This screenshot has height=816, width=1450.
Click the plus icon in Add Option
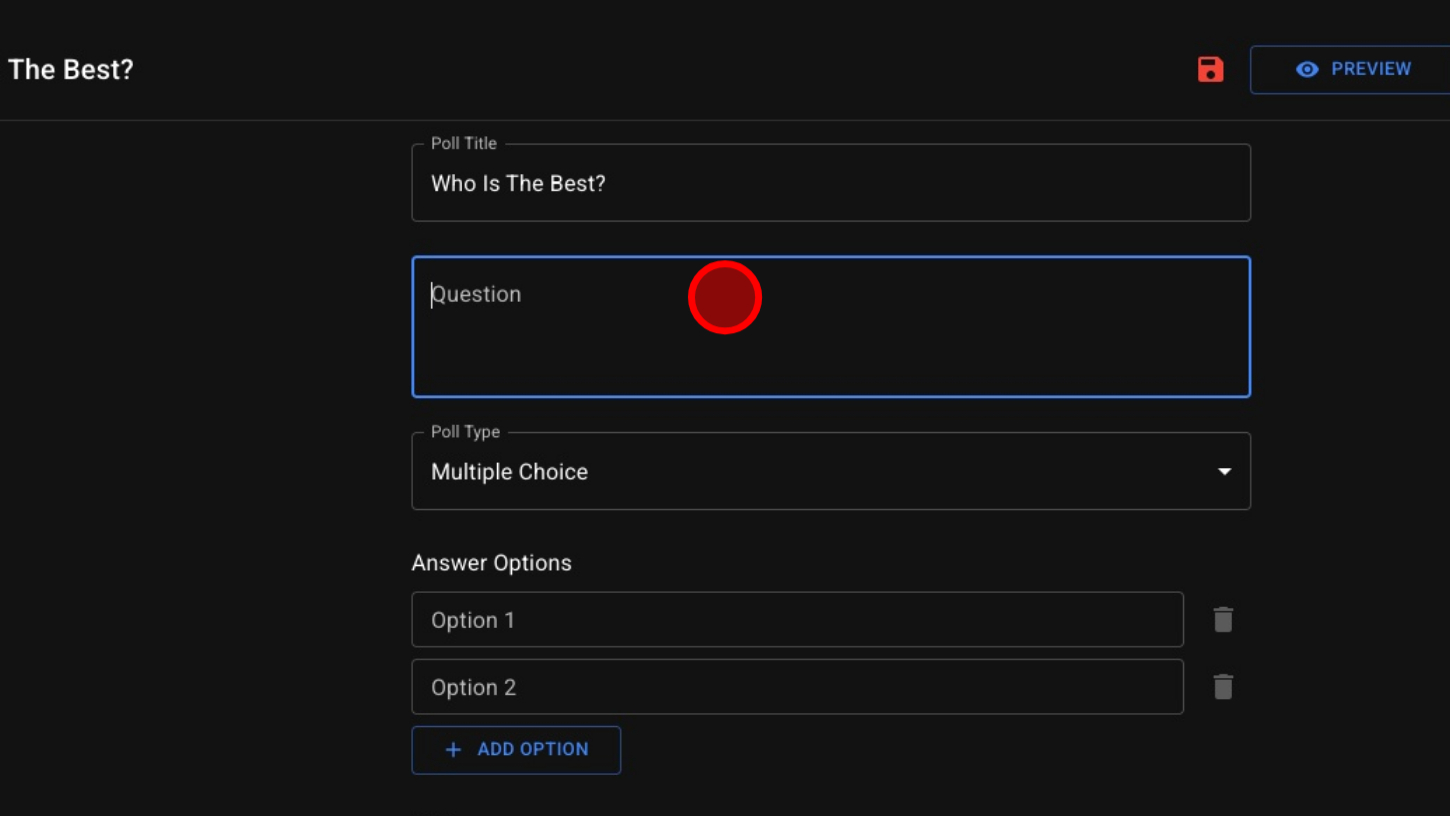[453, 750]
